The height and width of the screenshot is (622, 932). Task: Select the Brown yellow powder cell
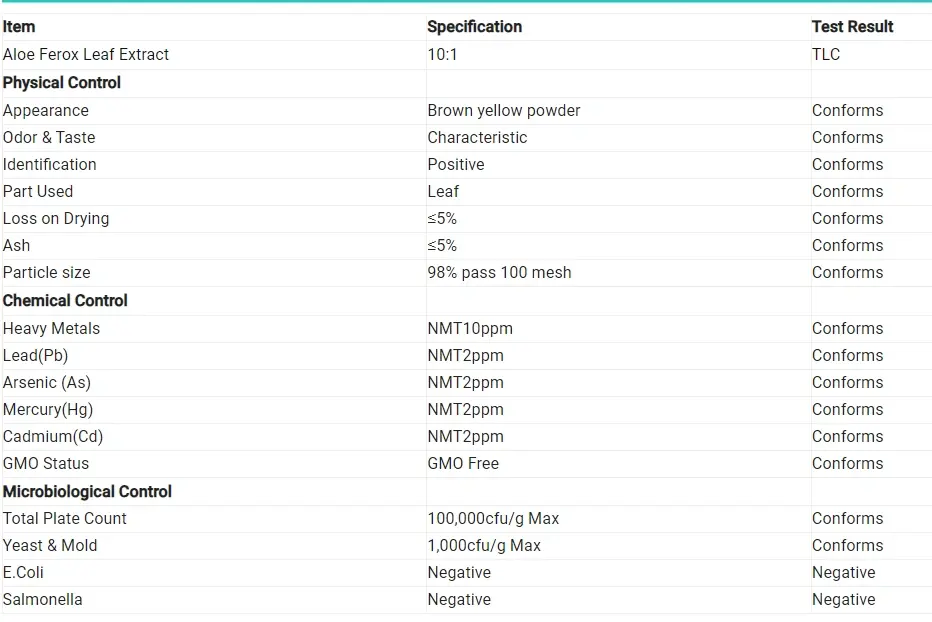tap(503, 111)
